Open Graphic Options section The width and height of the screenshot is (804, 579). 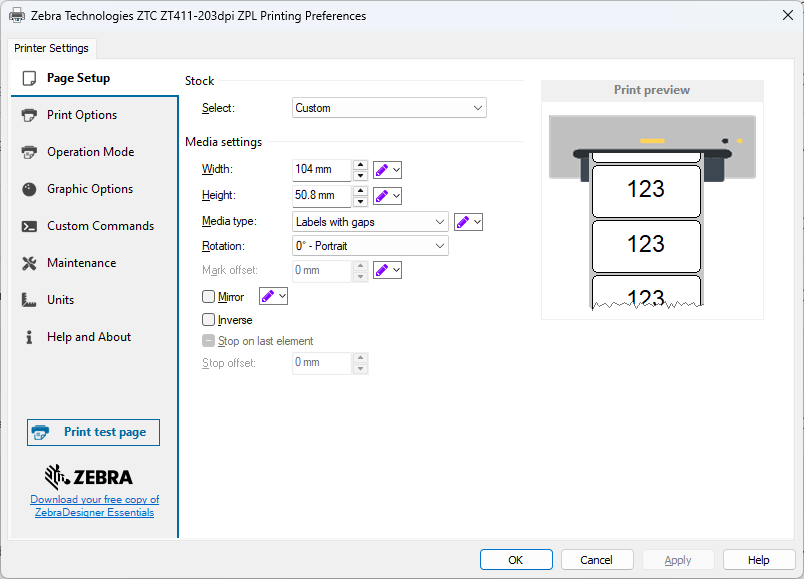94,189
